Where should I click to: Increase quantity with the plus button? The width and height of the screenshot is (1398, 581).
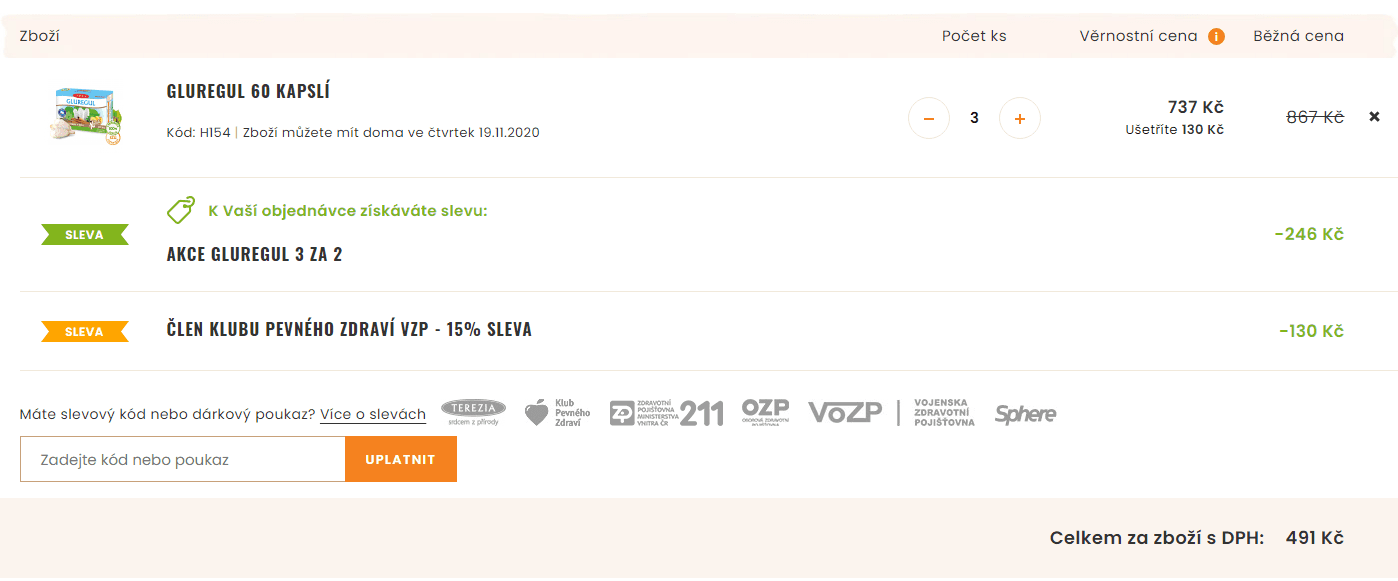(1019, 118)
